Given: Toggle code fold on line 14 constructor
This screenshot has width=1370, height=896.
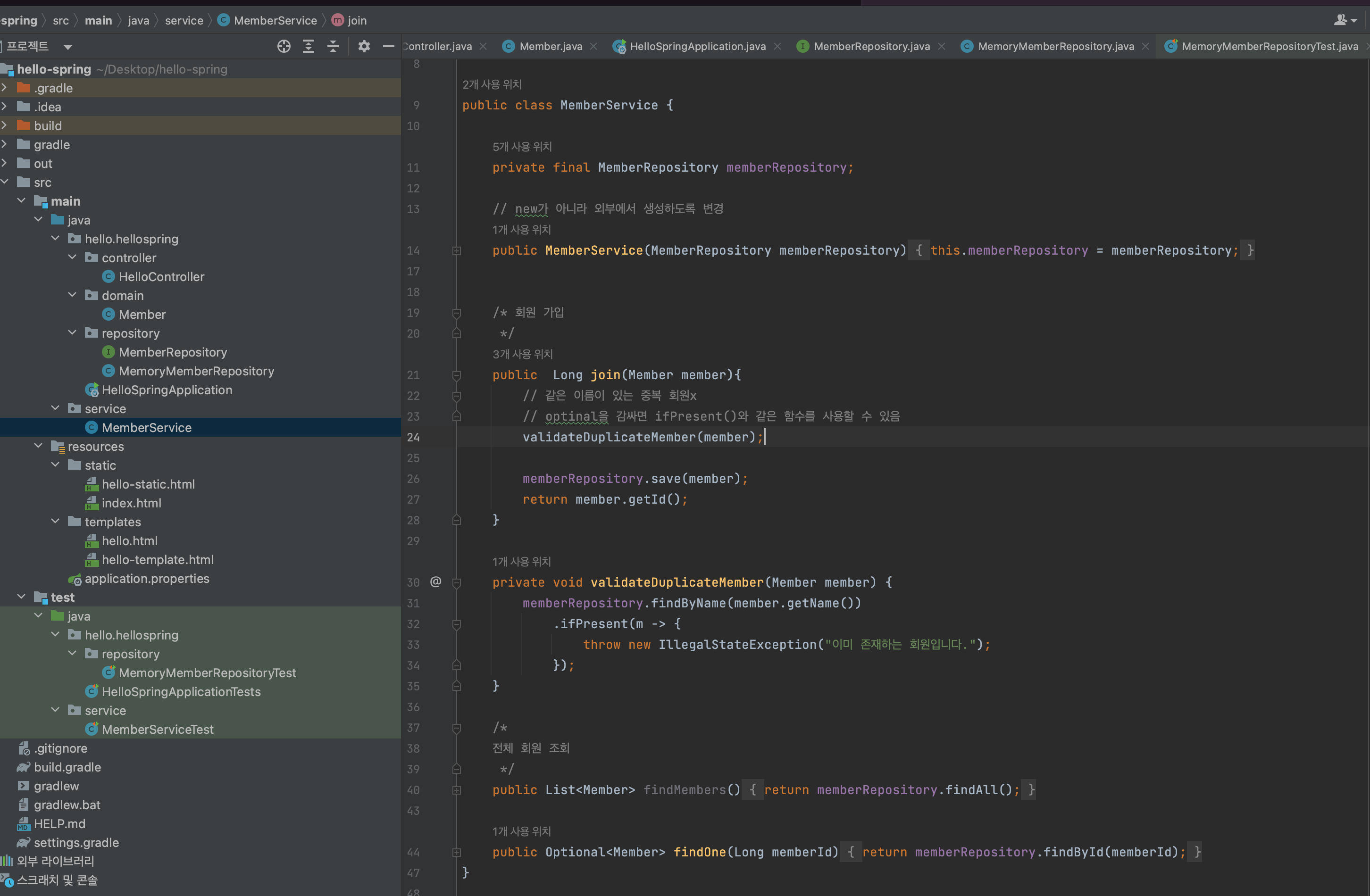Looking at the screenshot, I should 457,250.
